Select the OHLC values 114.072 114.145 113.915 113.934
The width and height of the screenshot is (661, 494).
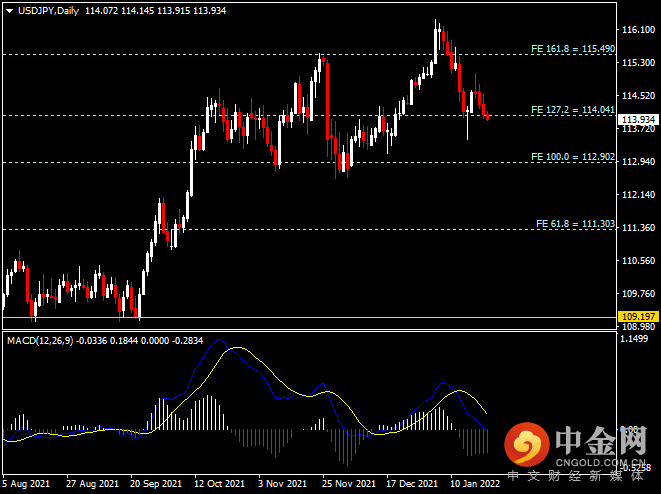(x=156, y=11)
